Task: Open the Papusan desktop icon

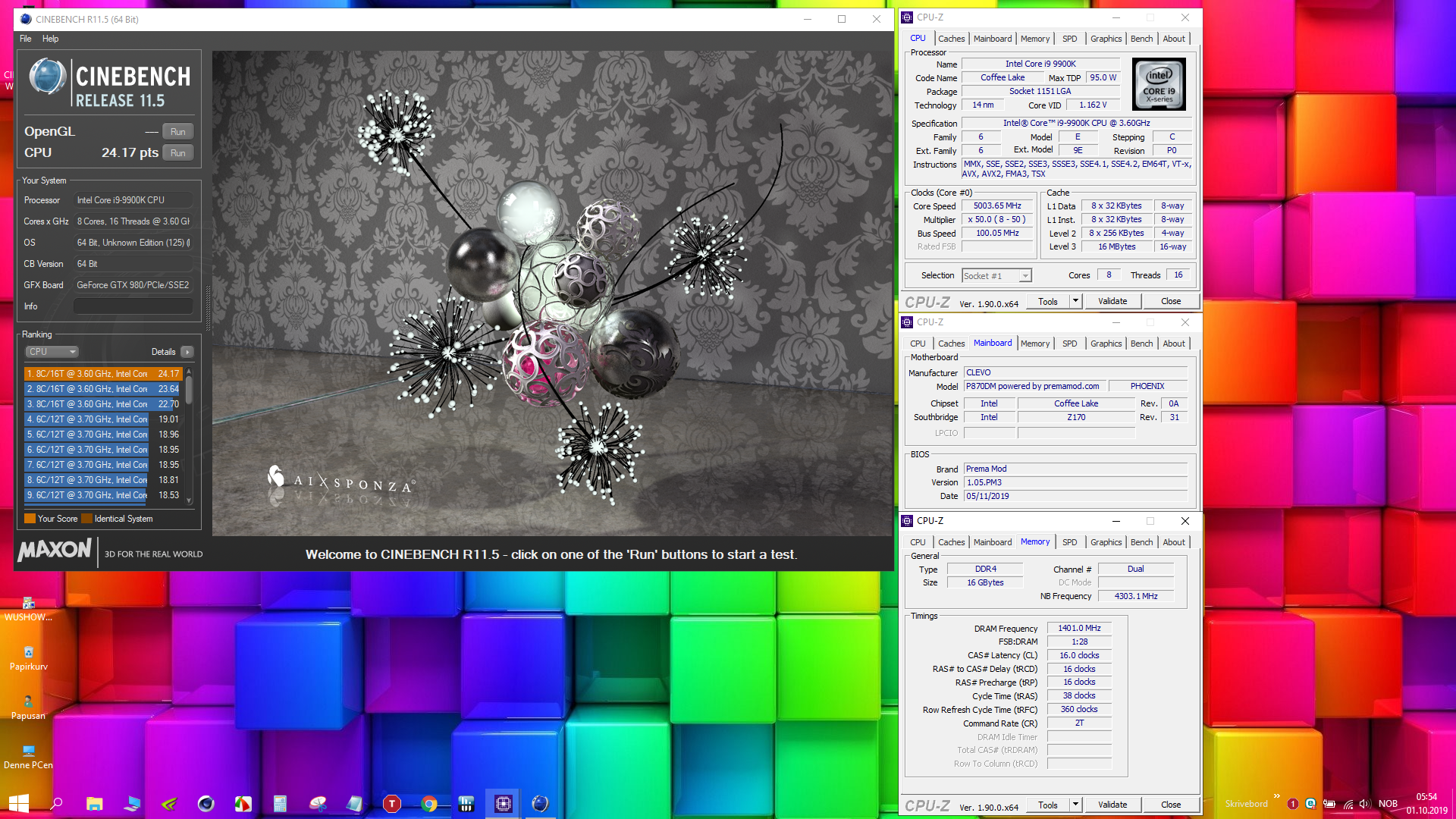Action: click(28, 708)
